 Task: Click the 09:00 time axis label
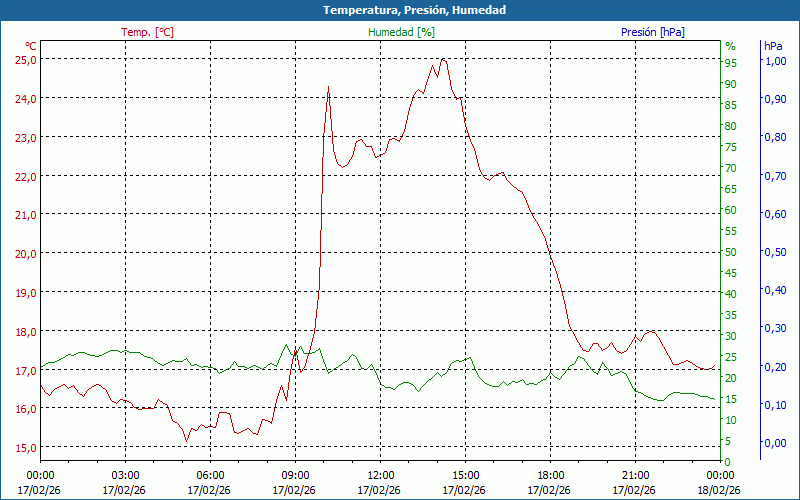coord(295,475)
